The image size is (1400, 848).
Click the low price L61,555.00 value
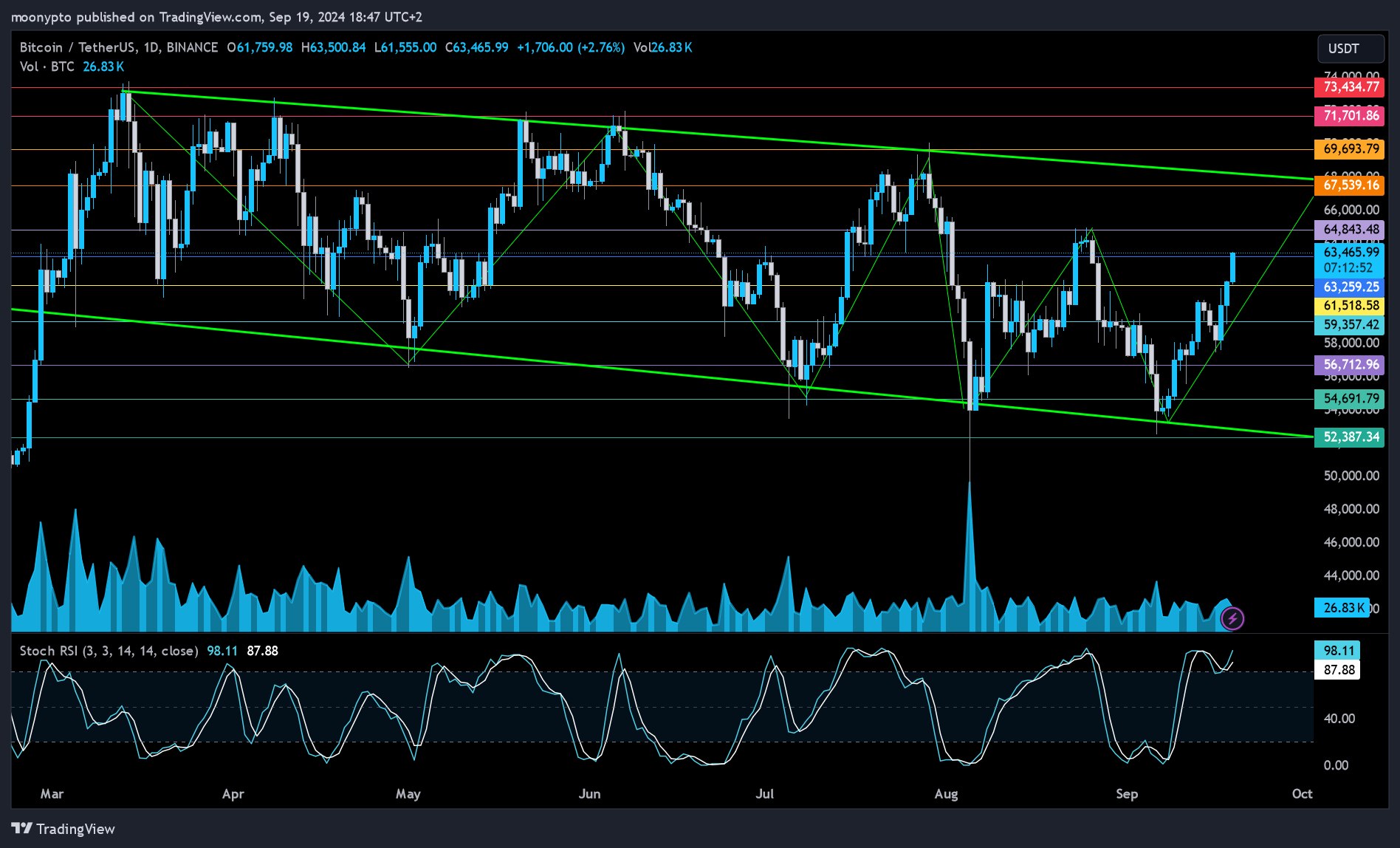coord(405,47)
